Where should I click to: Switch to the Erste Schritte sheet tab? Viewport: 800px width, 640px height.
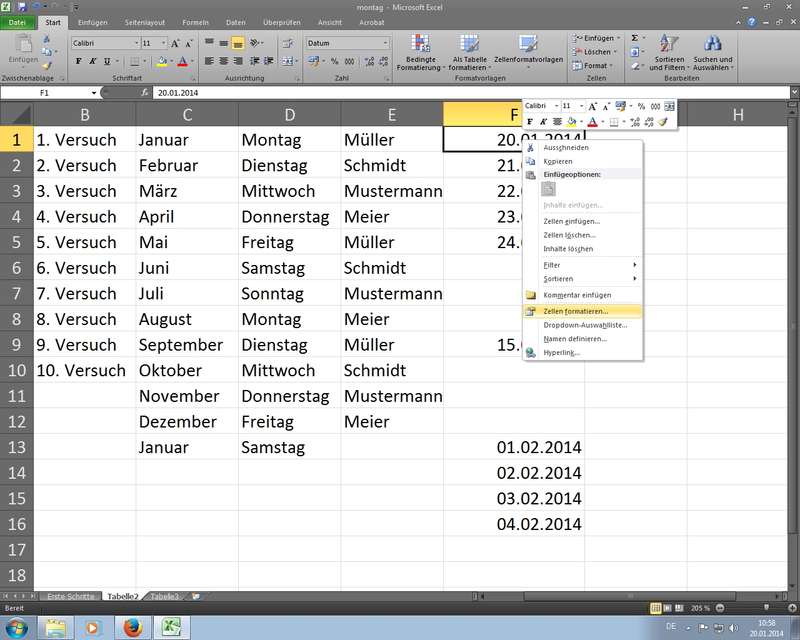coord(70,596)
